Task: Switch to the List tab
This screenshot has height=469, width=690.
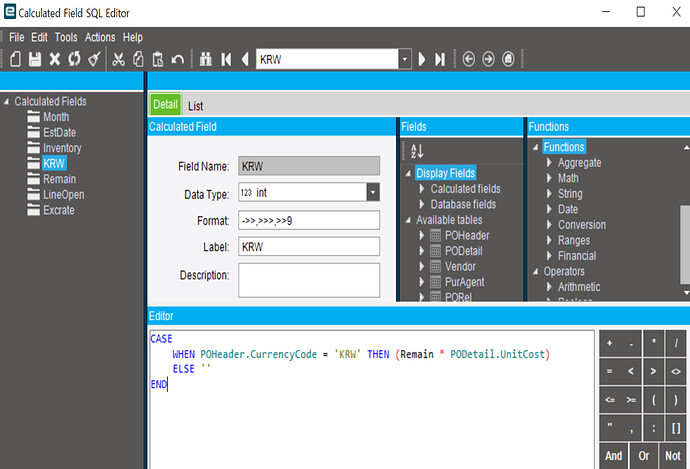Action: coord(196,105)
